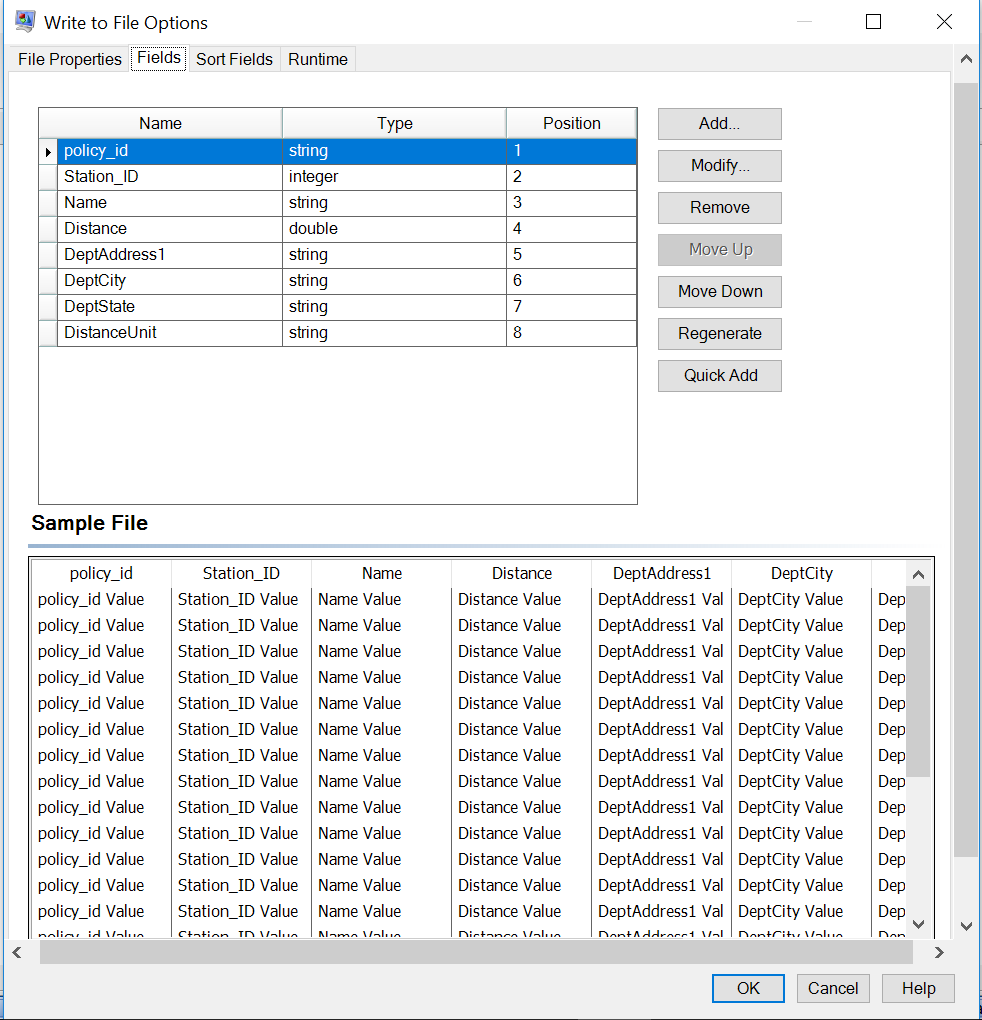Click the sample file vertical scrollbar down arrow
Screen dimensions: 982x1020
[x=918, y=923]
